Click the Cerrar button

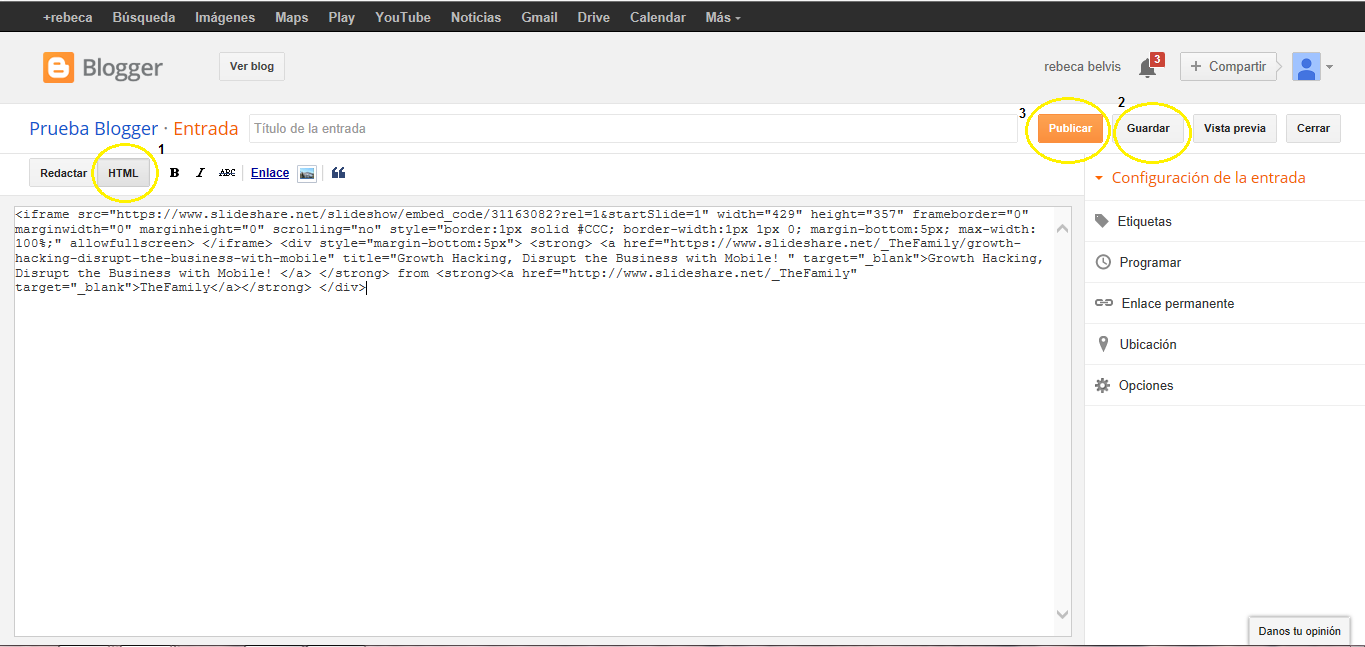click(1313, 128)
